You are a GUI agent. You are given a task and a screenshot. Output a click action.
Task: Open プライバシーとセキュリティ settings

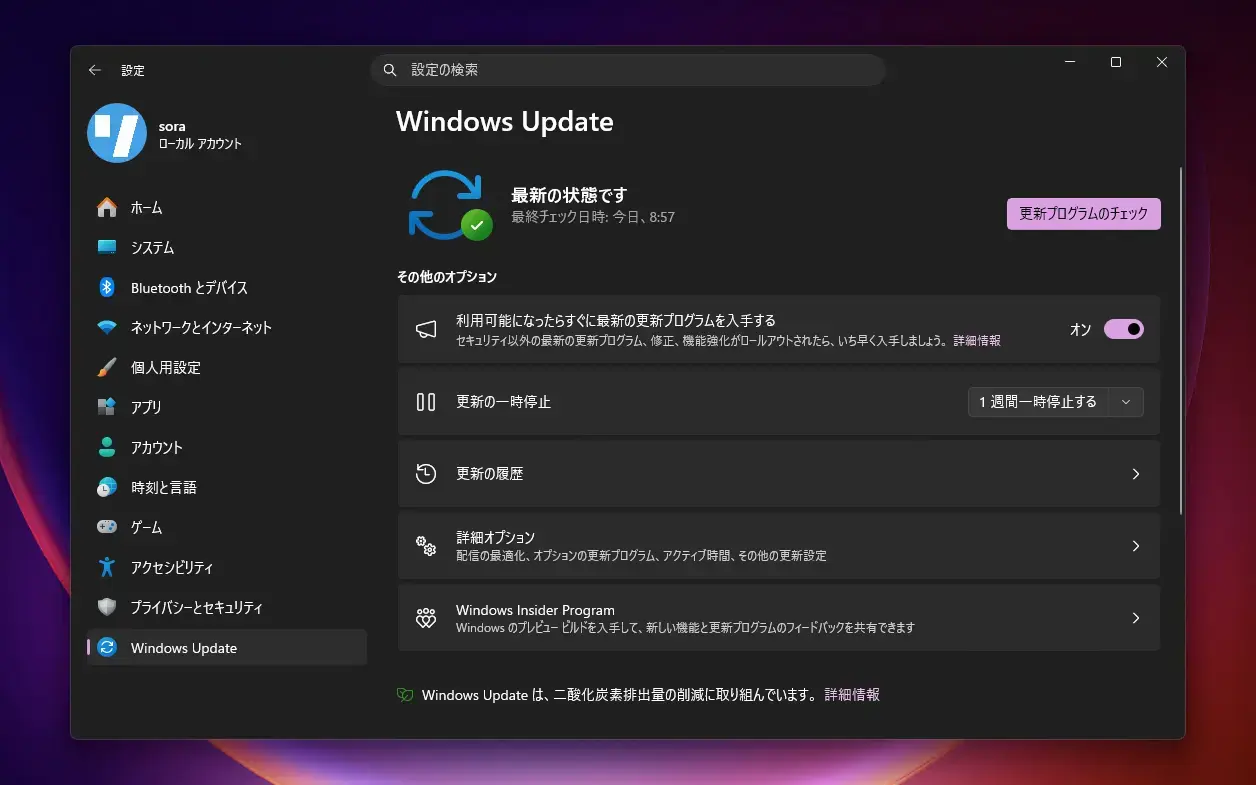[227, 607]
